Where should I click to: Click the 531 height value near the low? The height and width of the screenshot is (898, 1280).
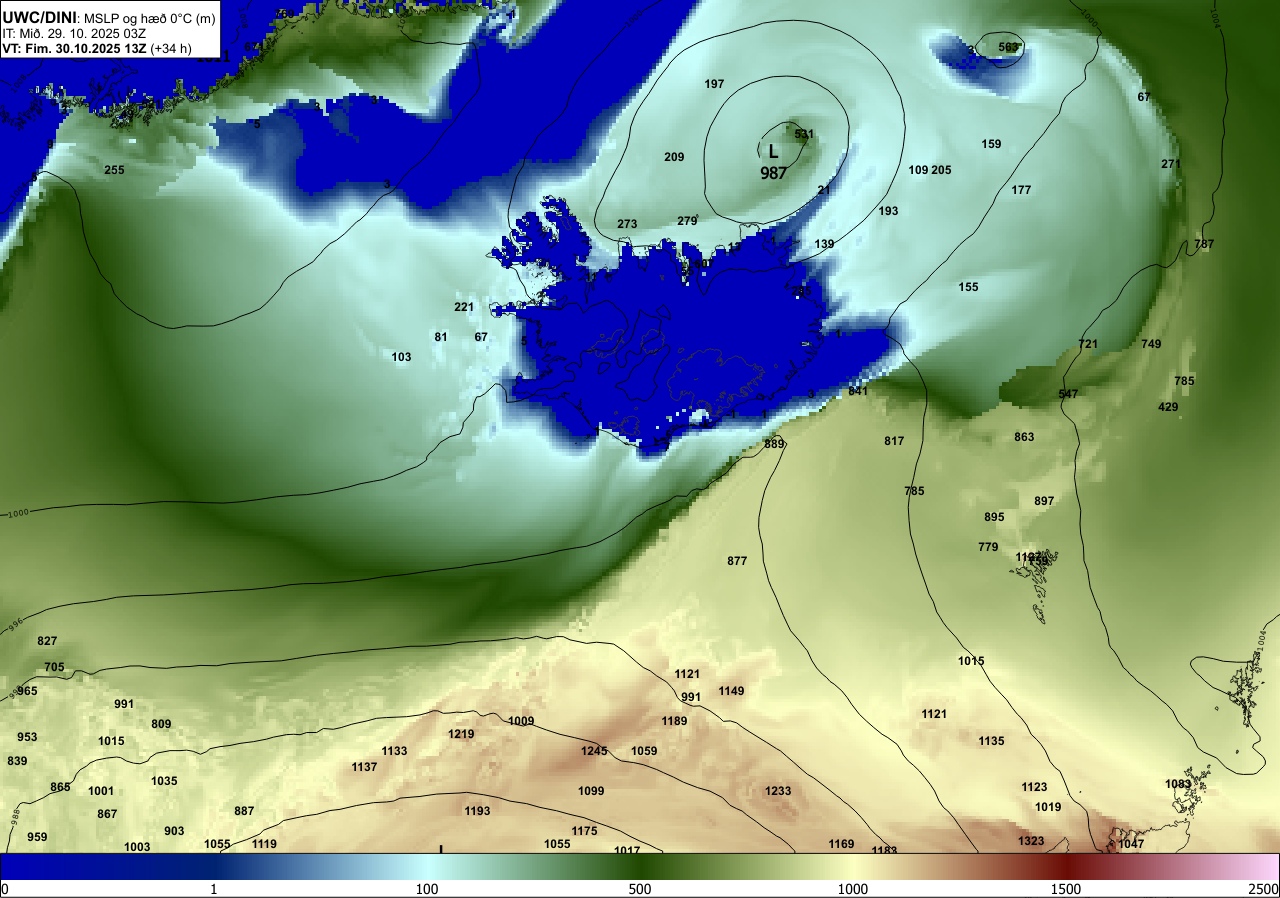click(804, 134)
